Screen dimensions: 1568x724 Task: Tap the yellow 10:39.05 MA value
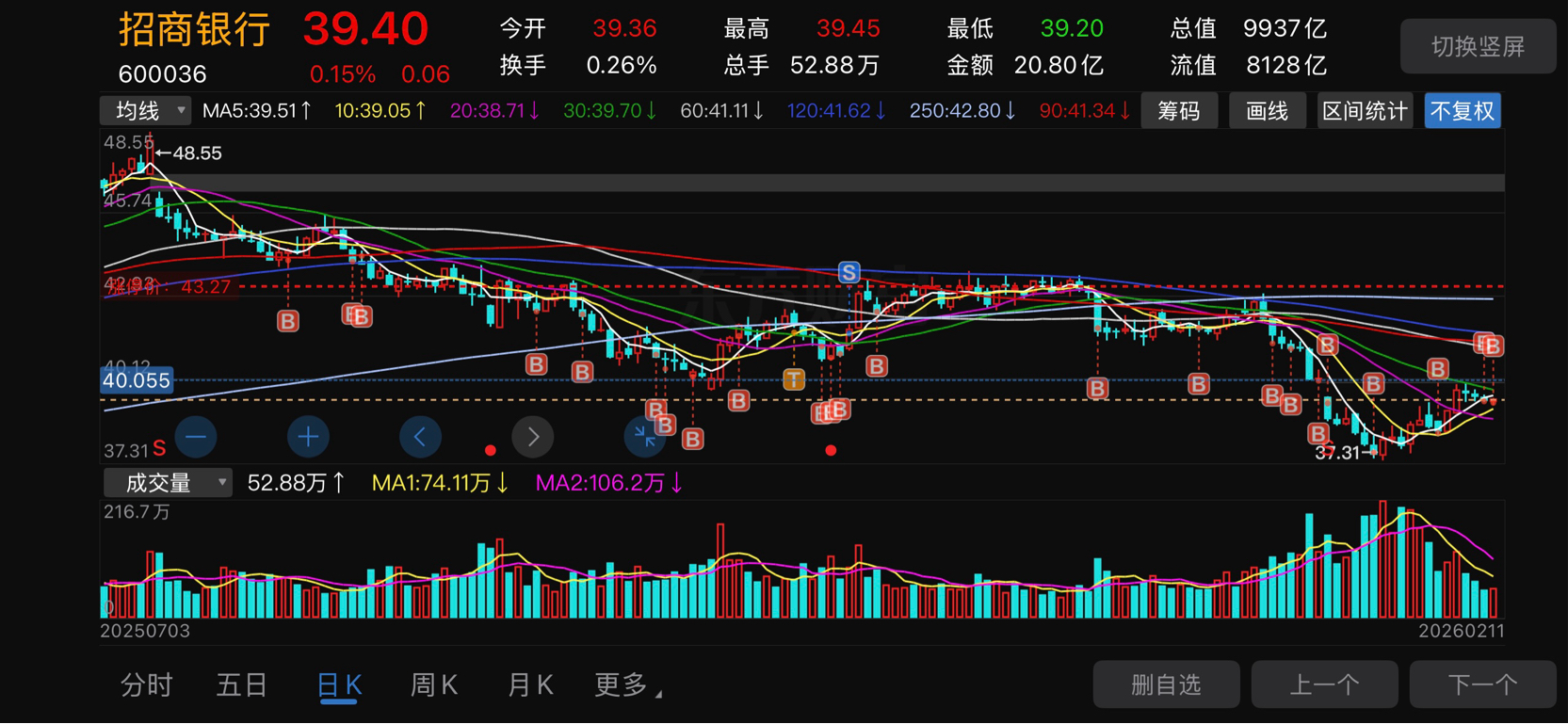pos(380,111)
